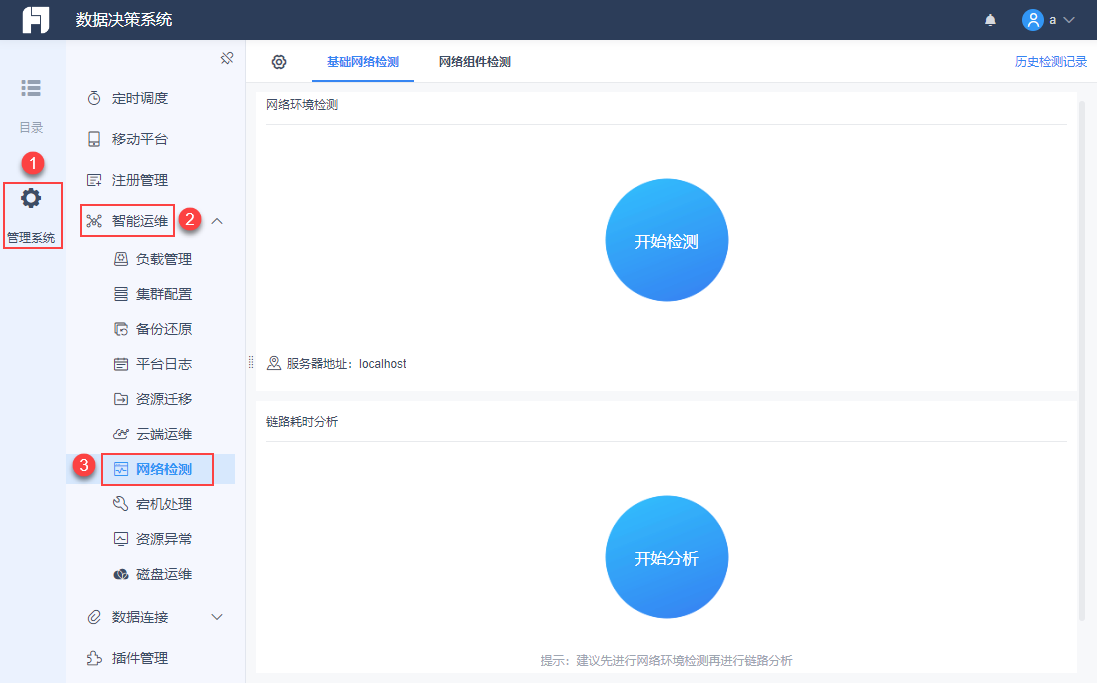The height and width of the screenshot is (683, 1097).
Task: Switch to the 基础网络检测 tab
Action: tap(362, 62)
